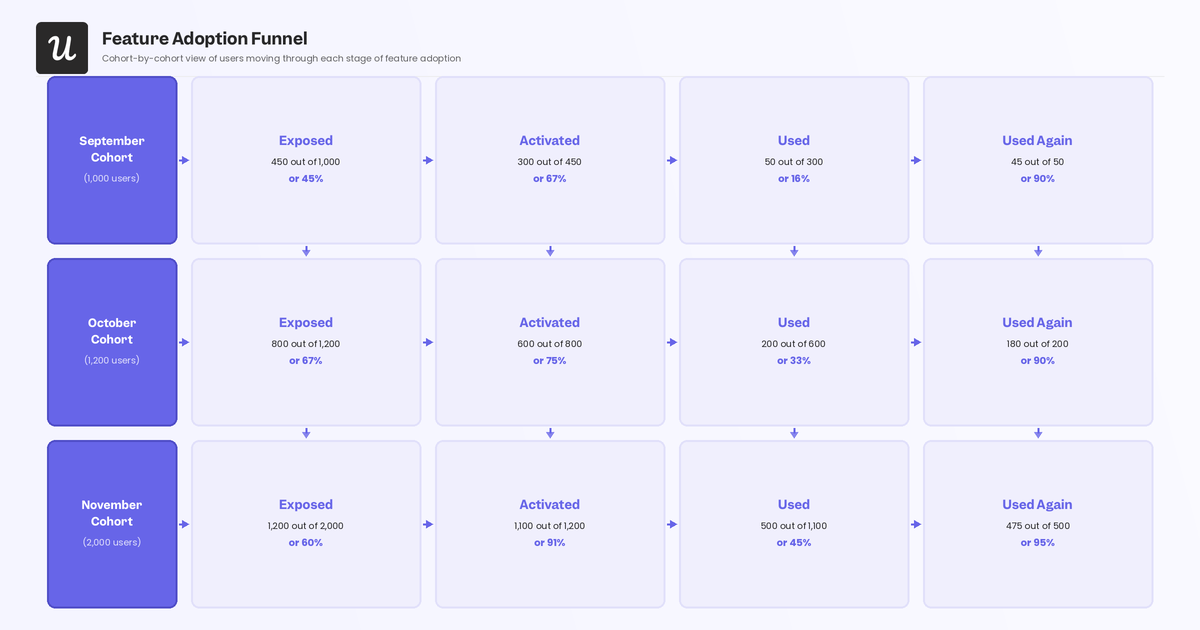Click the Userpilot logo icon
The image size is (1200, 630).
pos(62,48)
